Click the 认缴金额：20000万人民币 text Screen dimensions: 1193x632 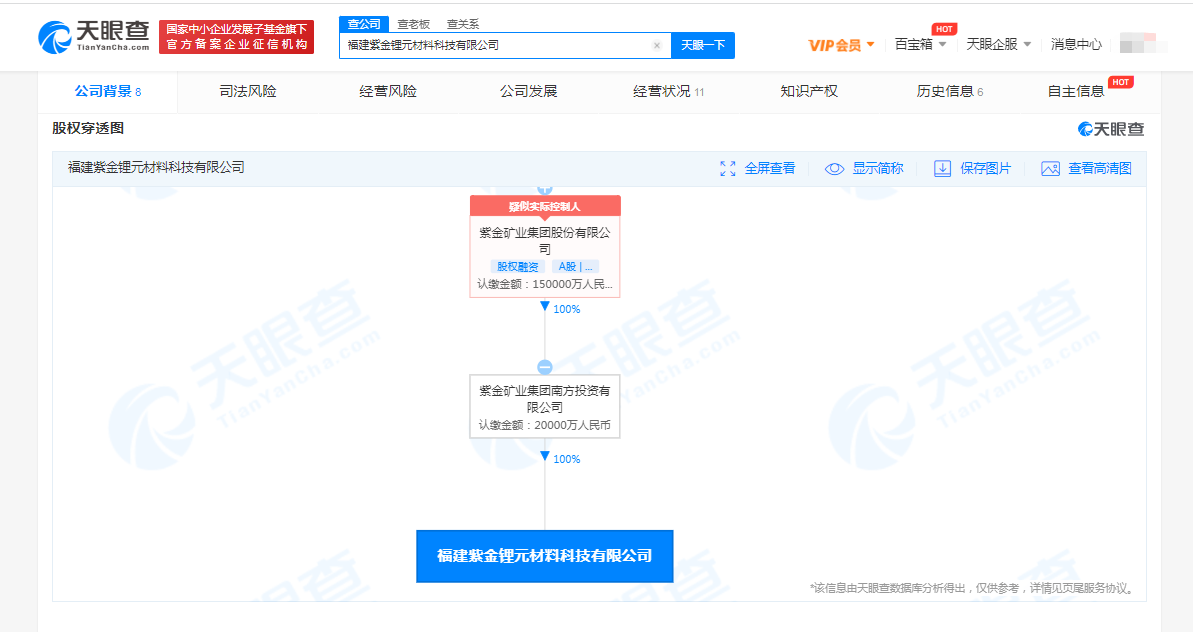click(545, 425)
